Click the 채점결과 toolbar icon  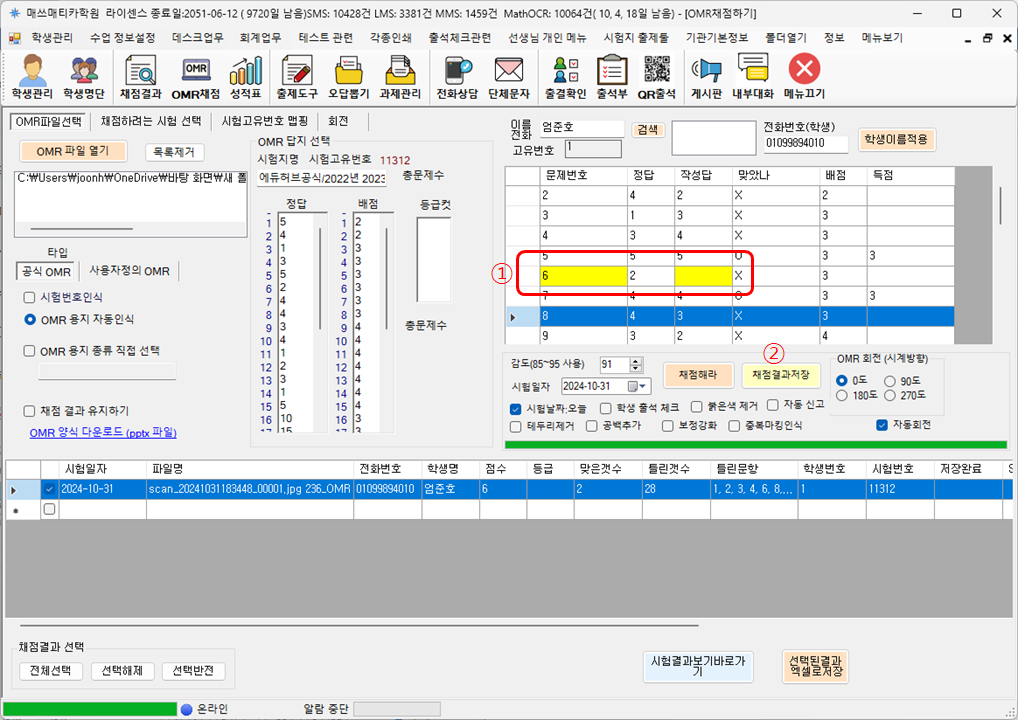(140, 76)
